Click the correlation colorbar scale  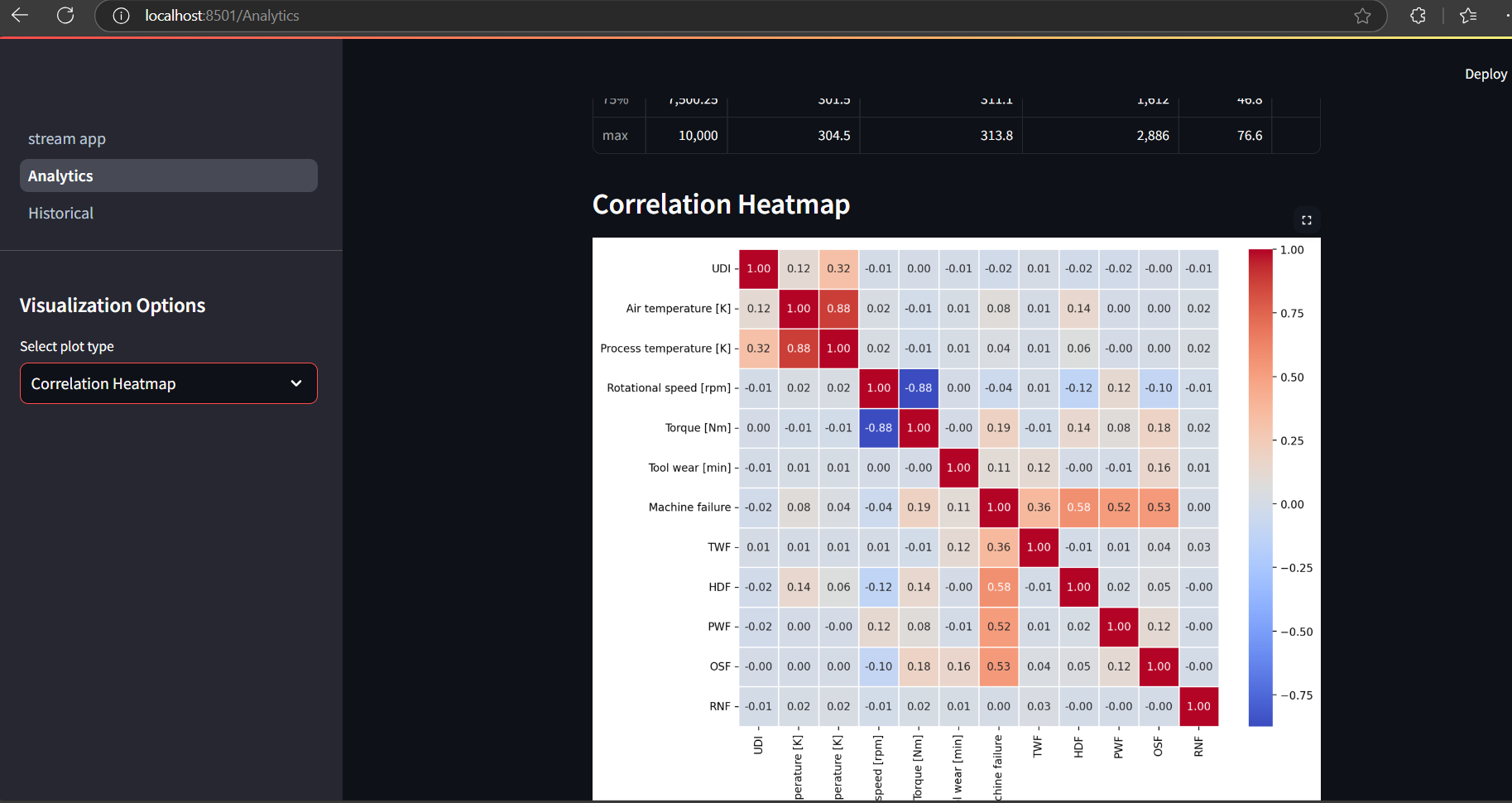(x=1260, y=488)
